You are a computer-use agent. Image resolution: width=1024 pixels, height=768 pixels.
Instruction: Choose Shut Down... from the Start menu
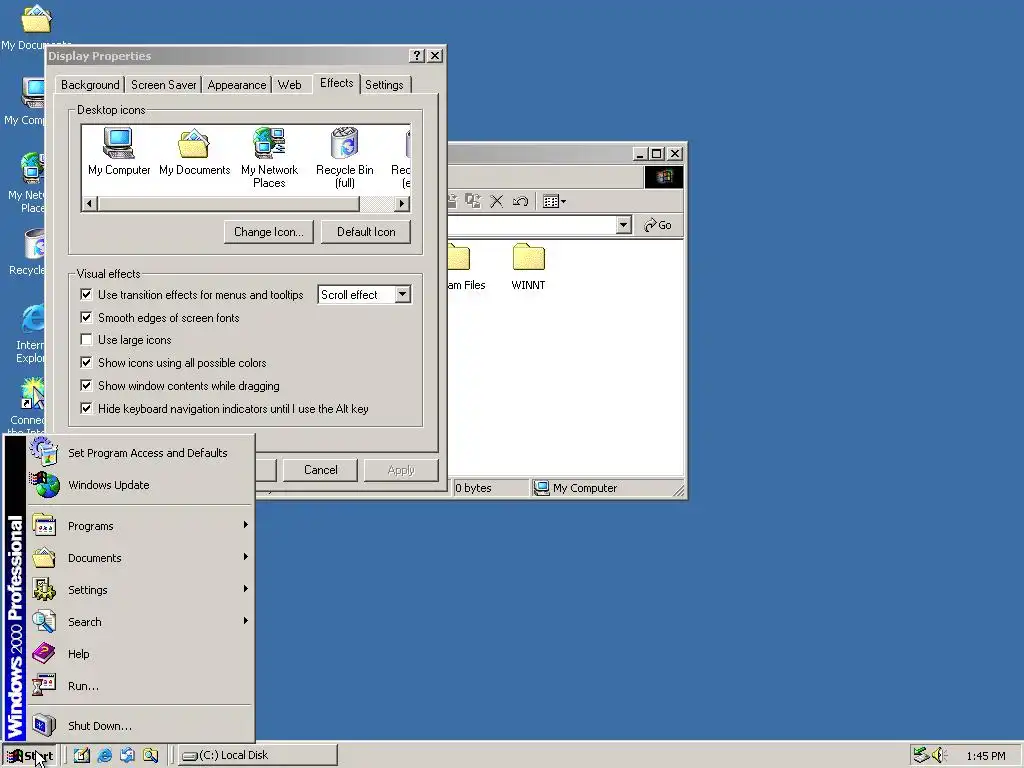(140, 726)
